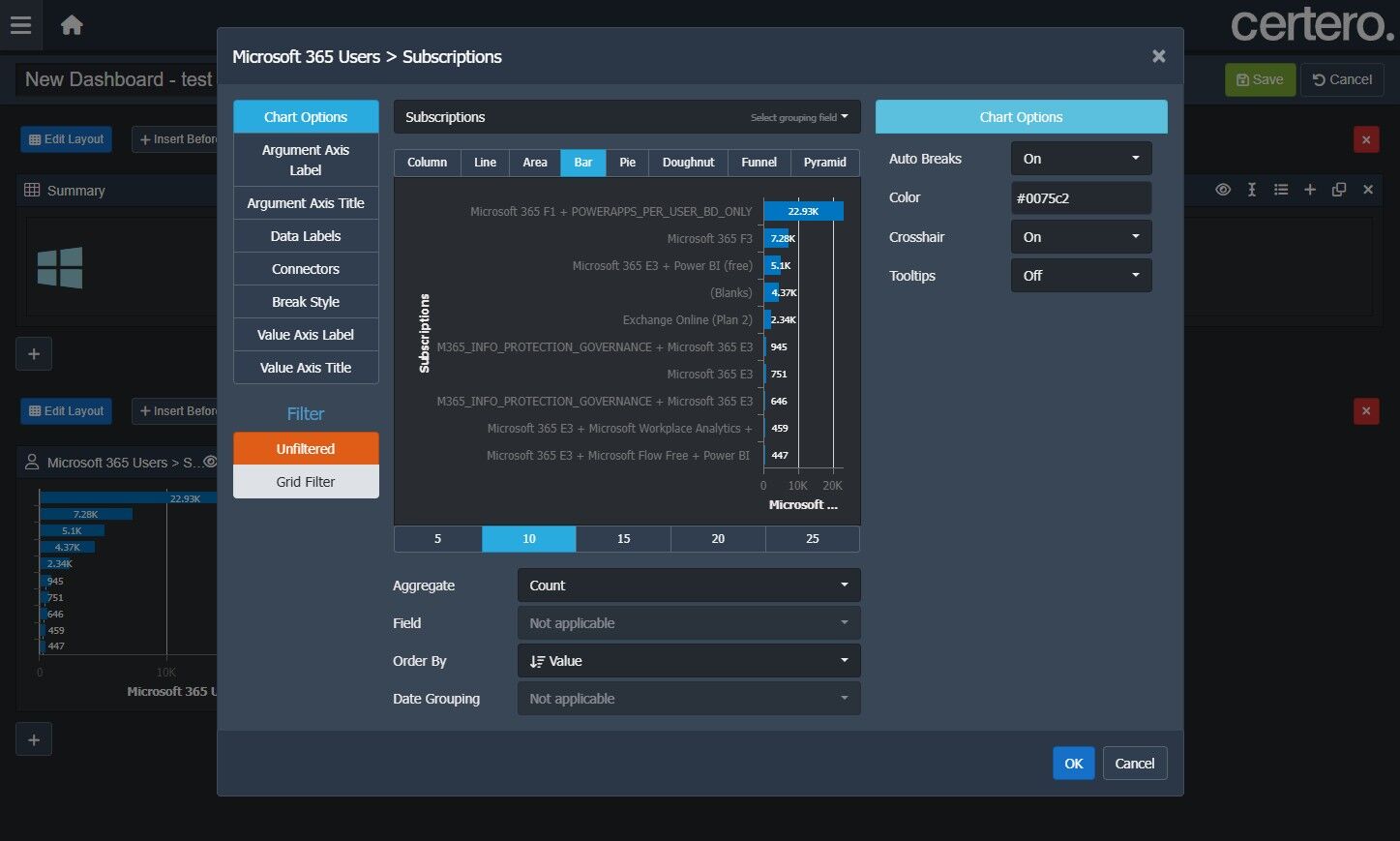
Task: Open the Field dropdown
Action: (x=689, y=623)
